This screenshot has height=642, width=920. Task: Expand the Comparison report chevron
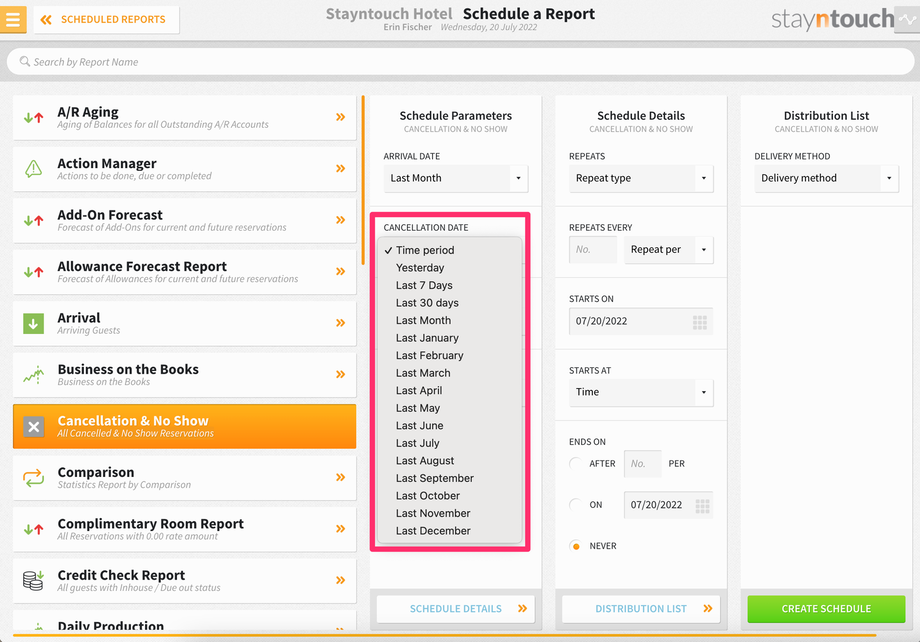coord(340,477)
